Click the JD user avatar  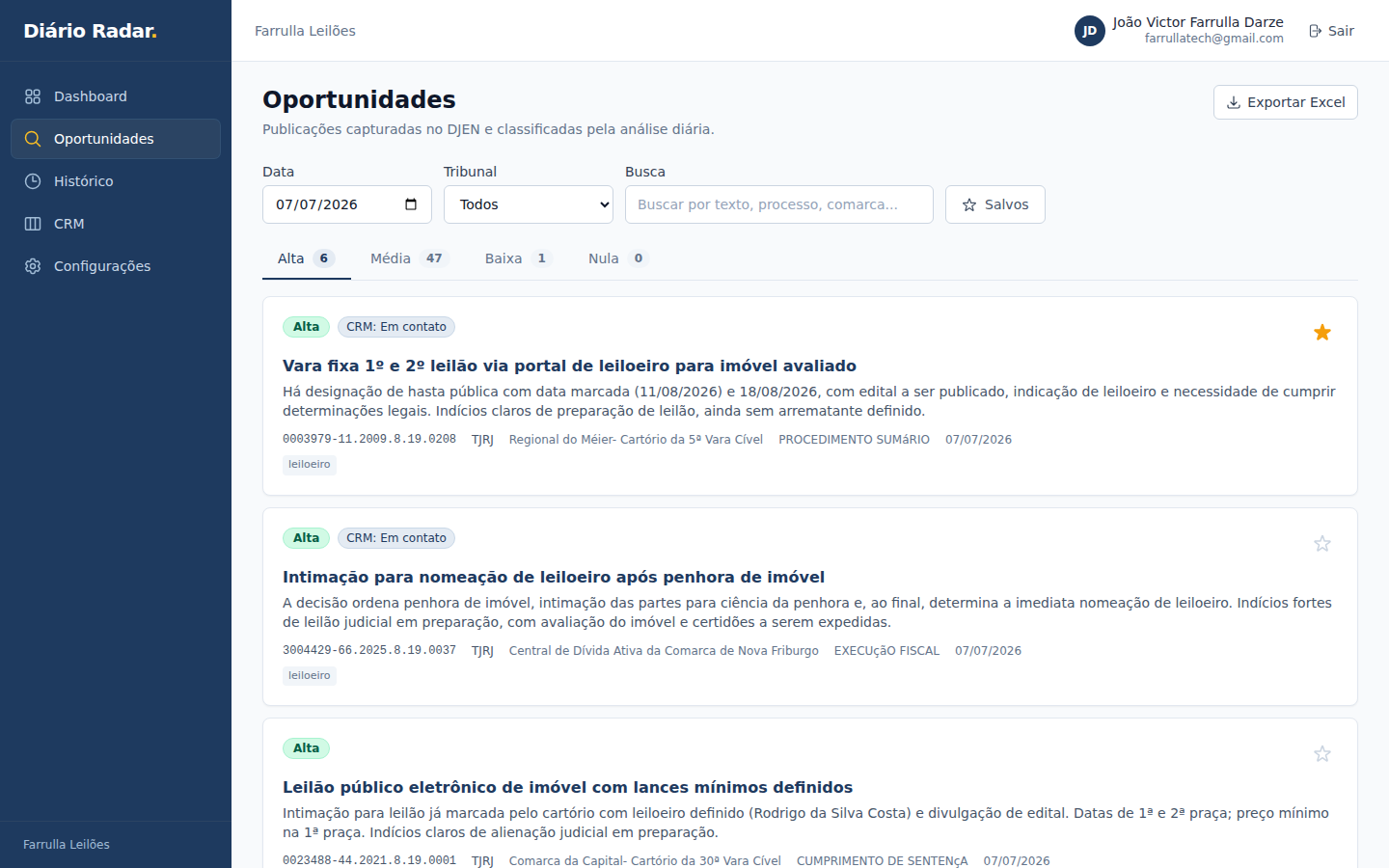click(1090, 31)
